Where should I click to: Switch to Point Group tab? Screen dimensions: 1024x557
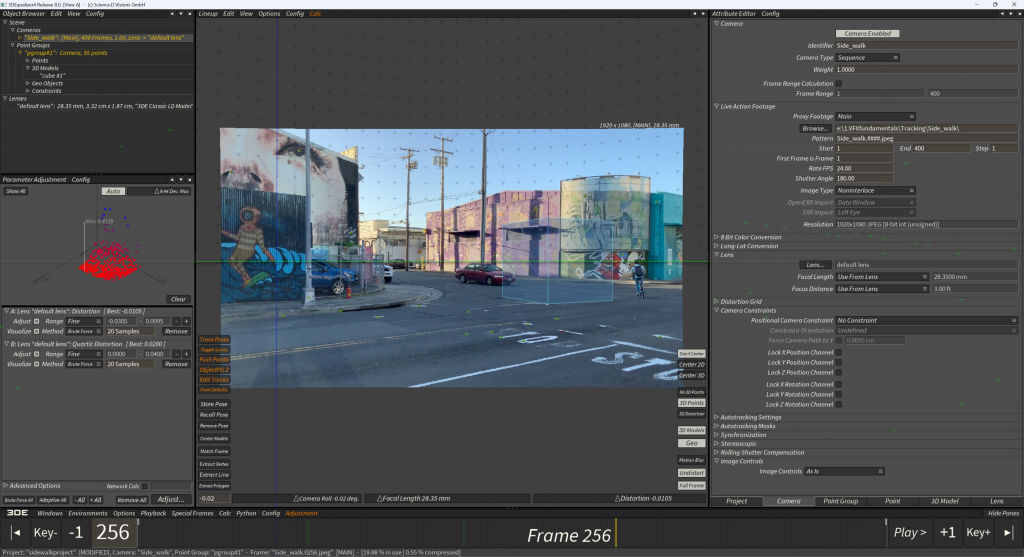click(x=840, y=501)
